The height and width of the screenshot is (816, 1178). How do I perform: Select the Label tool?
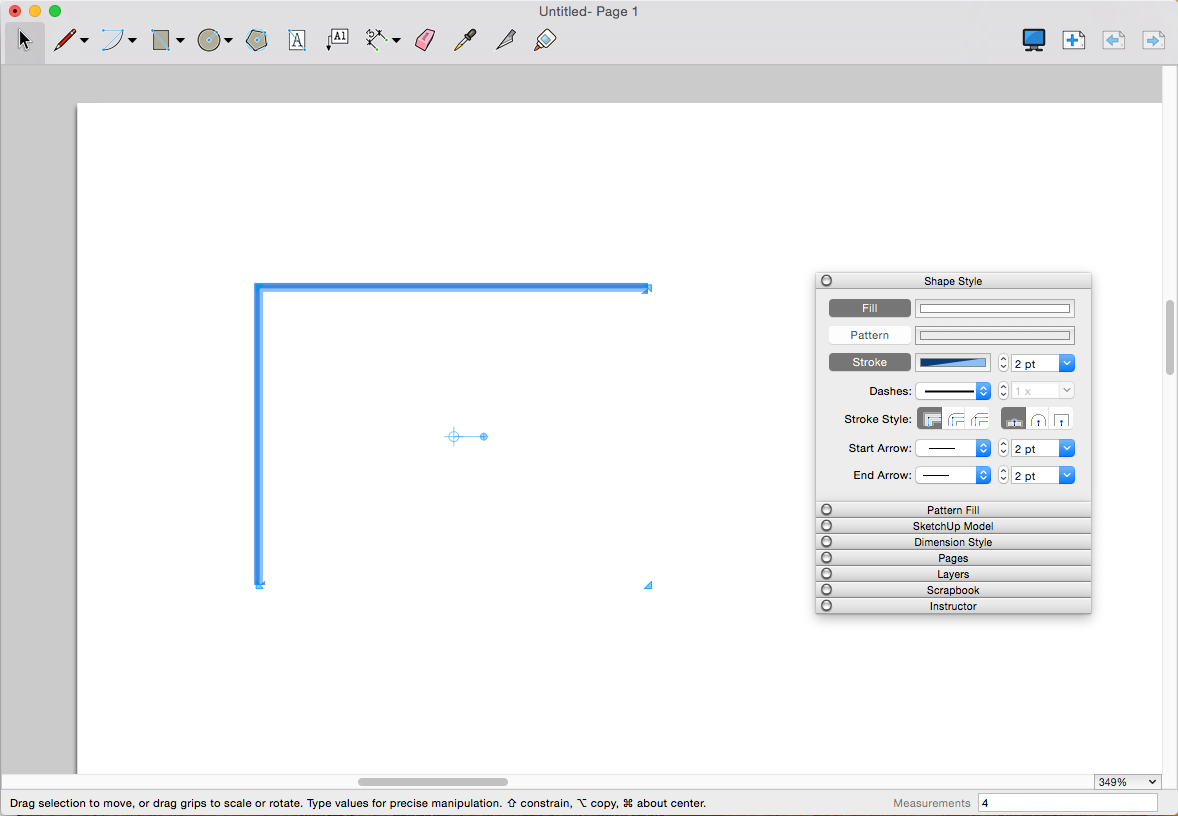(x=337, y=40)
